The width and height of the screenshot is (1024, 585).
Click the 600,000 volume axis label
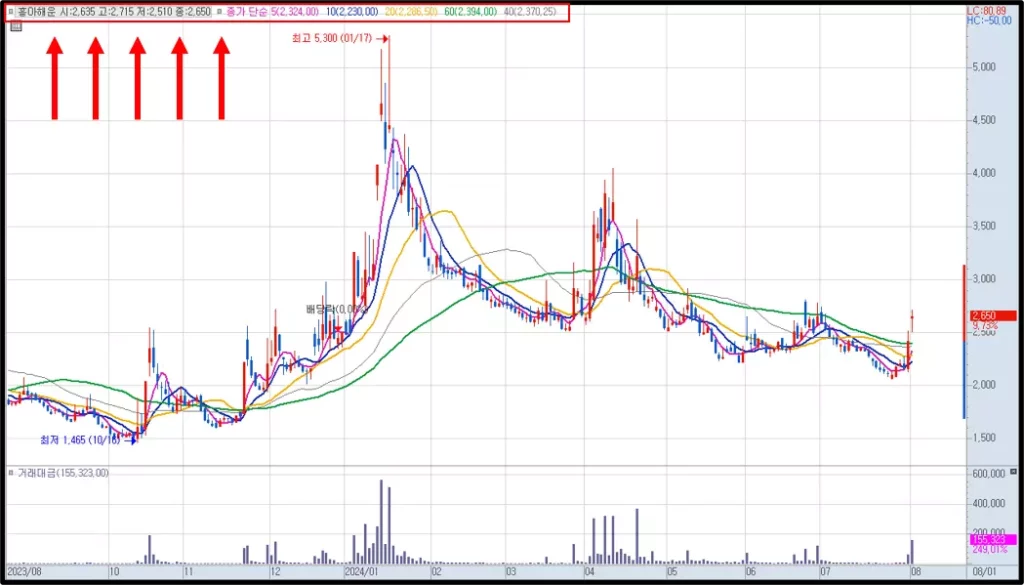(987, 473)
